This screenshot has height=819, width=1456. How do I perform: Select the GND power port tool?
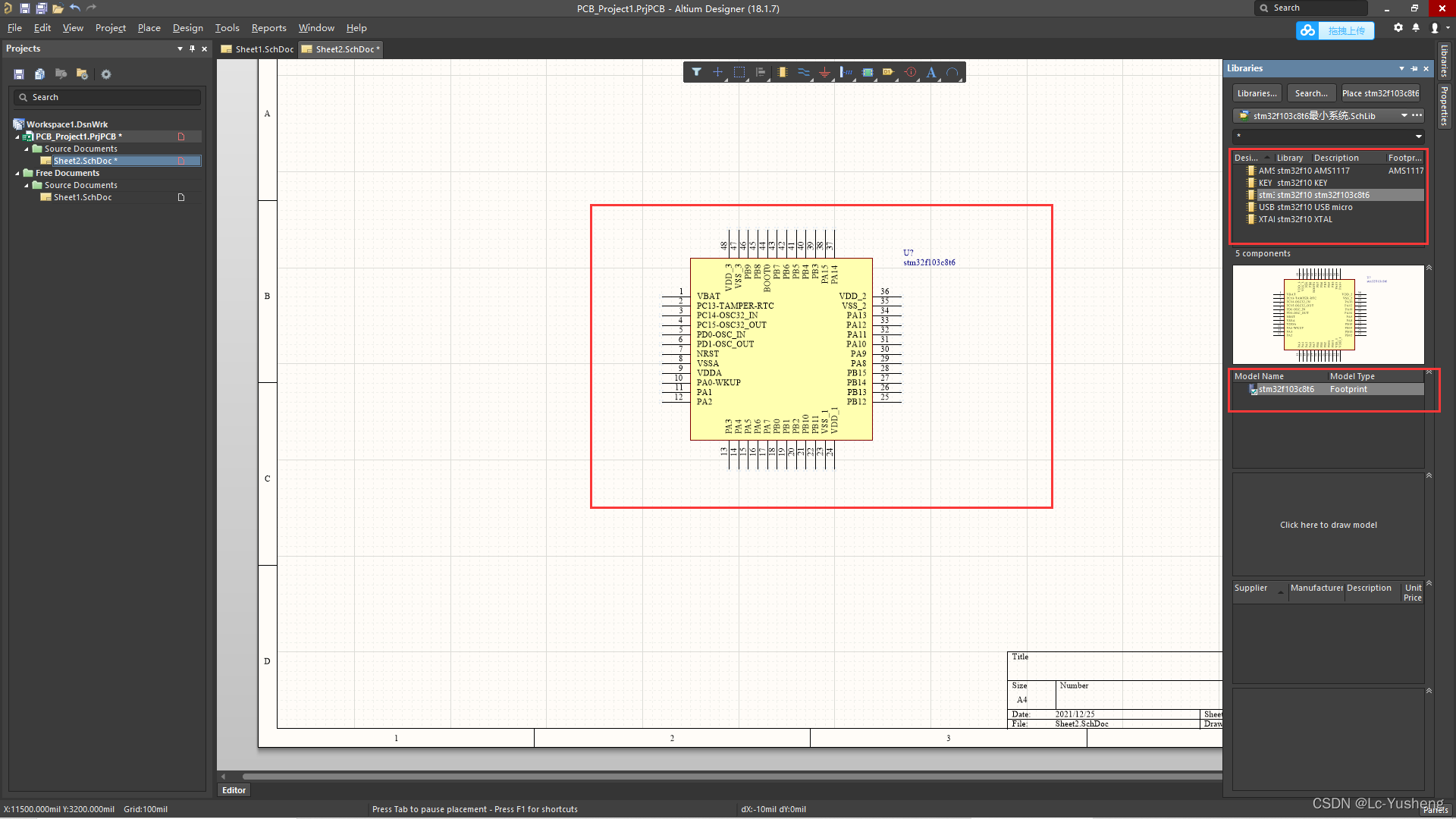[824, 73]
